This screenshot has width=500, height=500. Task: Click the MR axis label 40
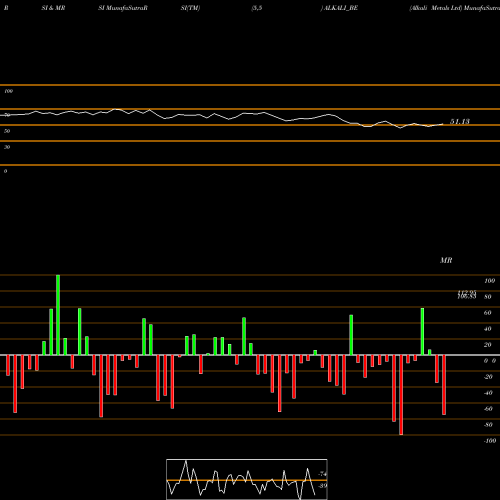pos(488,329)
